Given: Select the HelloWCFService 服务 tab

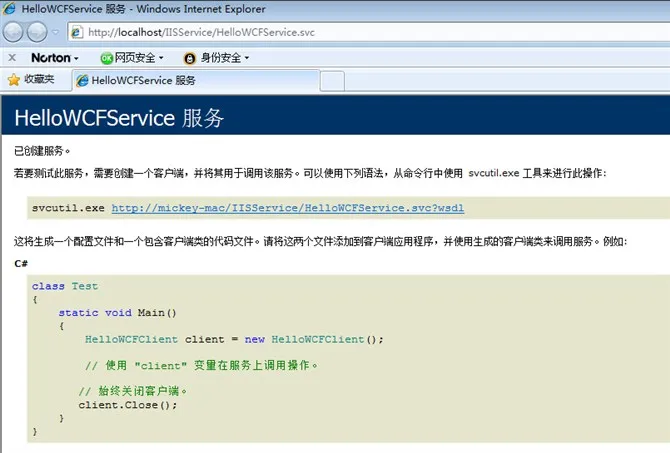Looking at the screenshot, I should pyautogui.click(x=196, y=80).
